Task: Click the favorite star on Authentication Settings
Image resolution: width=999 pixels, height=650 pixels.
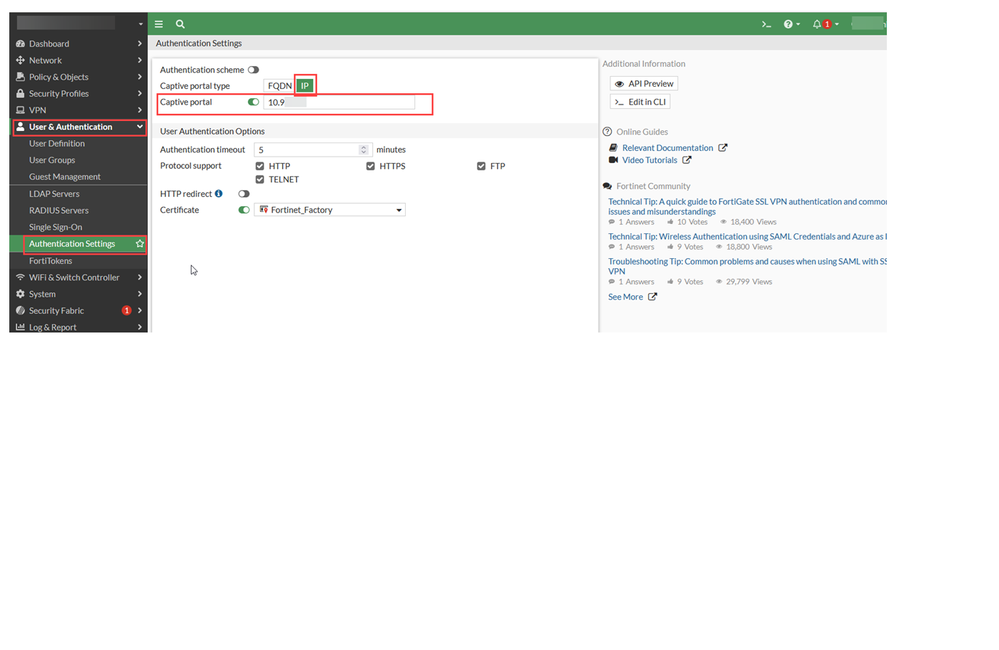Action: [x=140, y=244]
